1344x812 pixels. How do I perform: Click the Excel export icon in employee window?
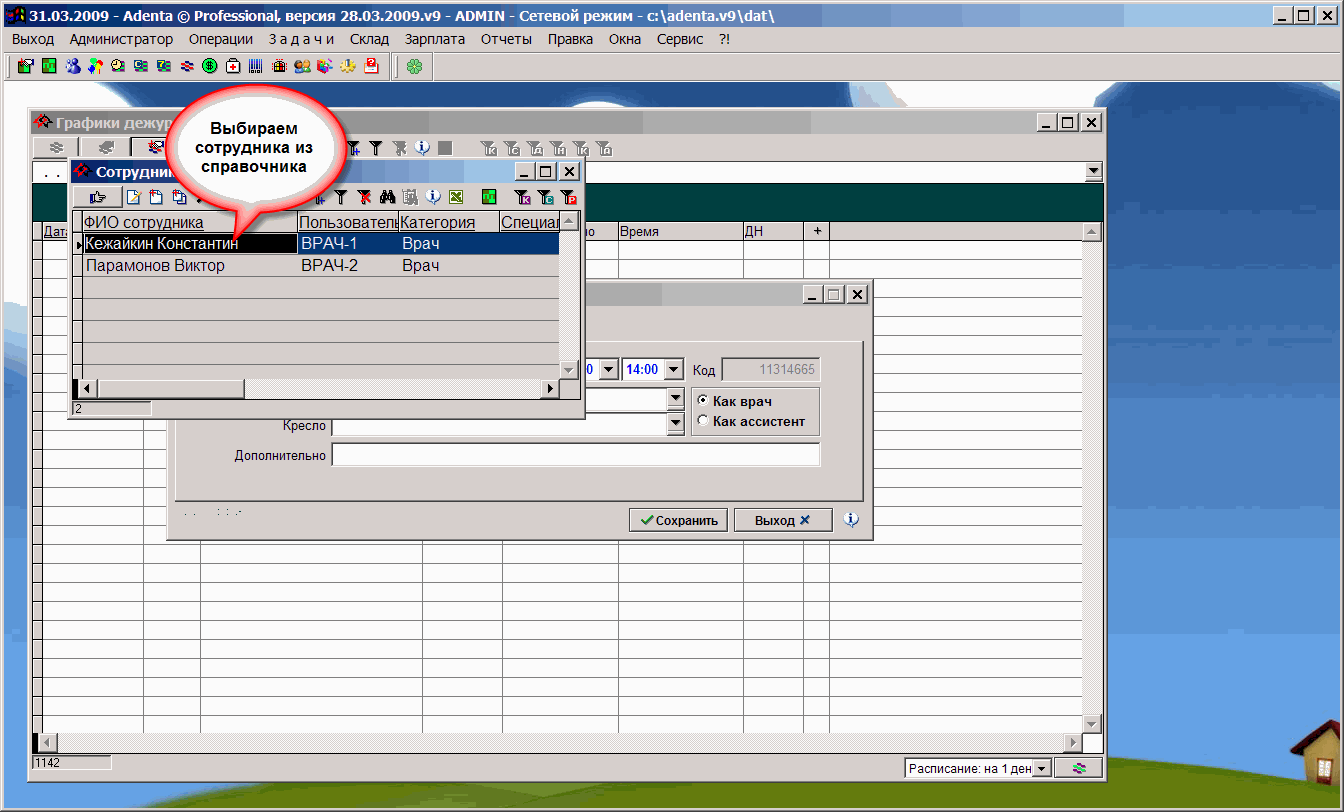click(x=456, y=197)
